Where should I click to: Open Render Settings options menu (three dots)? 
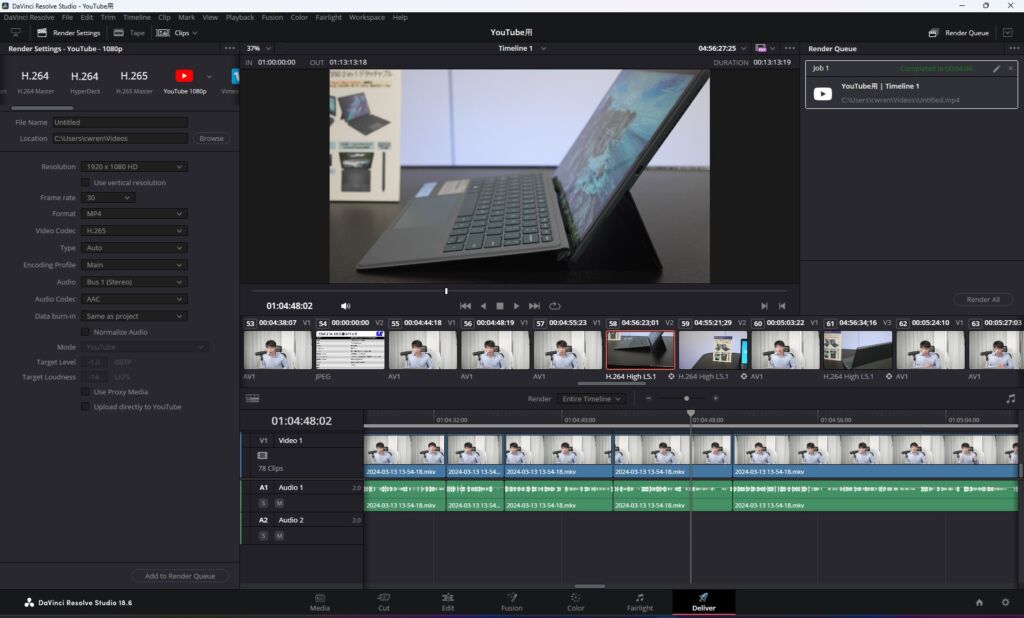tap(229, 48)
